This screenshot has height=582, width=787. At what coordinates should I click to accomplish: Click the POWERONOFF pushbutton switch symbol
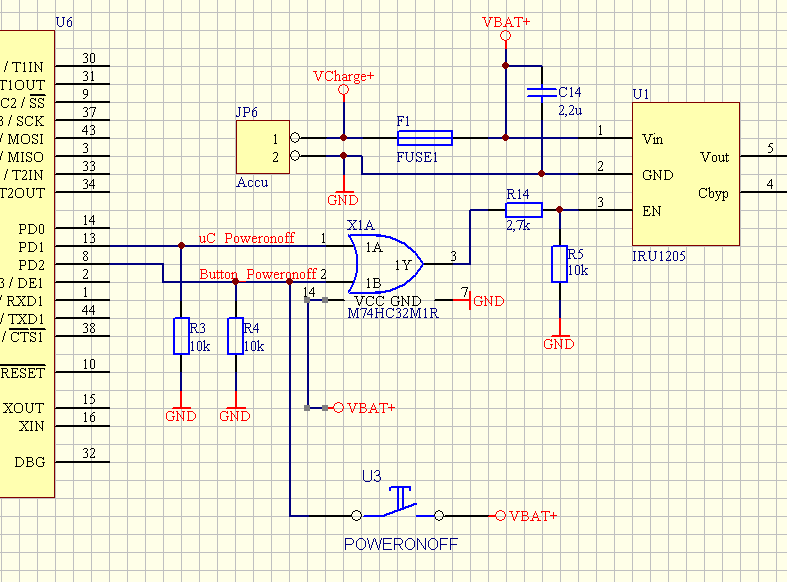click(x=398, y=503)
